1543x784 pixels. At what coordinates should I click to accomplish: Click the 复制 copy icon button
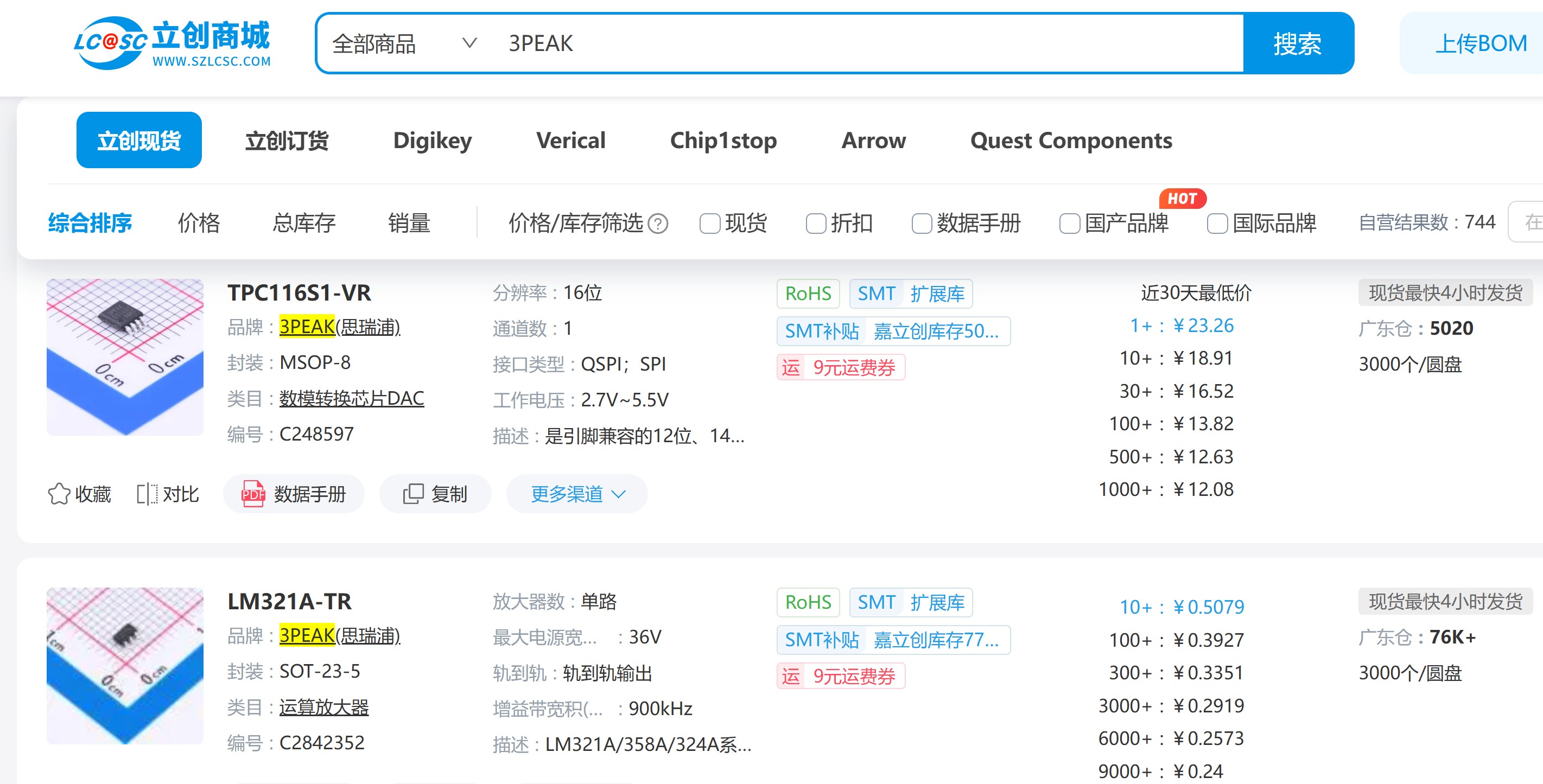coord(435,494)
